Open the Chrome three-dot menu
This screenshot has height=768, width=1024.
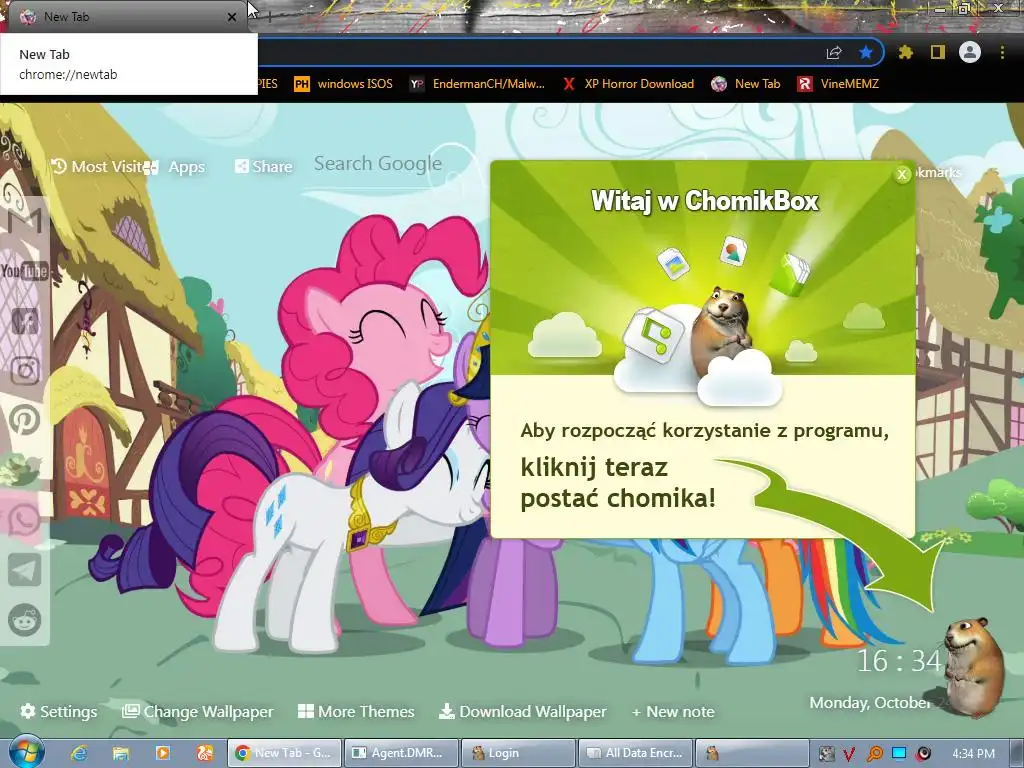[x=1002, y=52]
